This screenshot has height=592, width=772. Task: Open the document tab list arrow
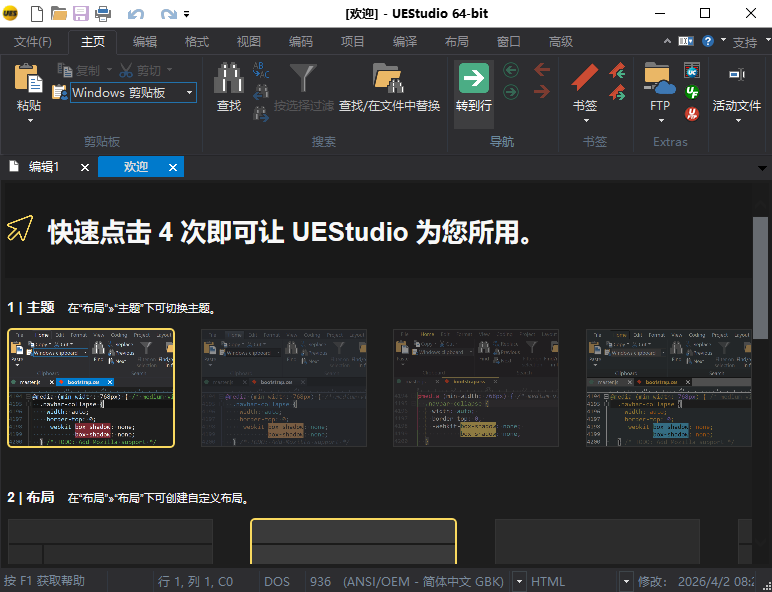(762, 168)
